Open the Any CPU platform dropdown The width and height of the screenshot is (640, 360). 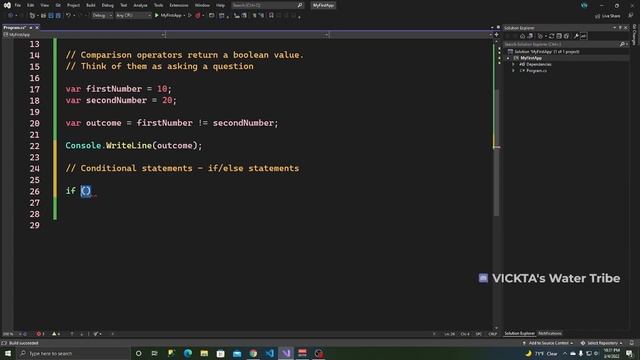[x=133, y=16]
